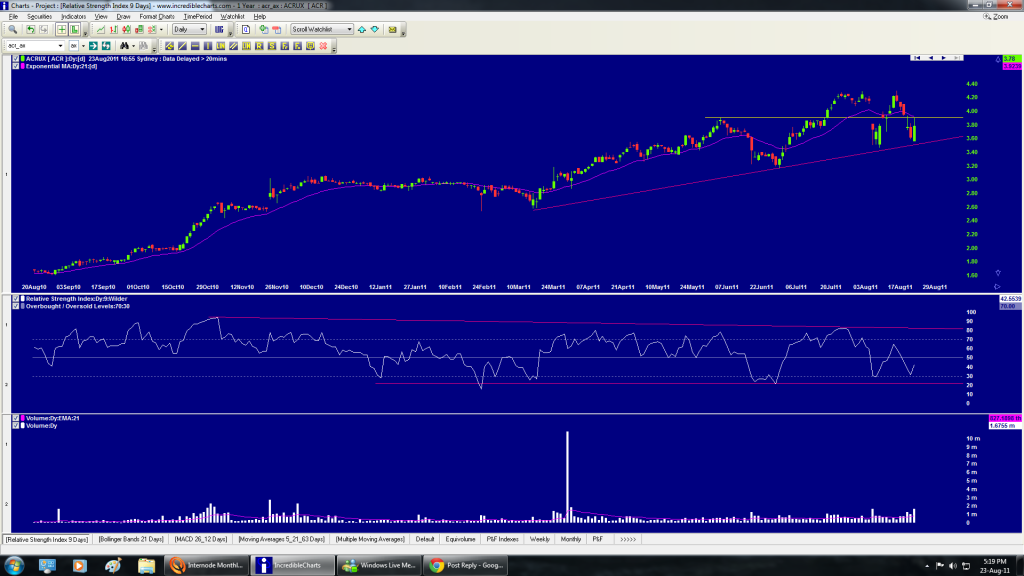The width and height of the screenshot is (1024, 576).
Task: Click the teal go-arrow next to exchange box
Action: [93, 46]
